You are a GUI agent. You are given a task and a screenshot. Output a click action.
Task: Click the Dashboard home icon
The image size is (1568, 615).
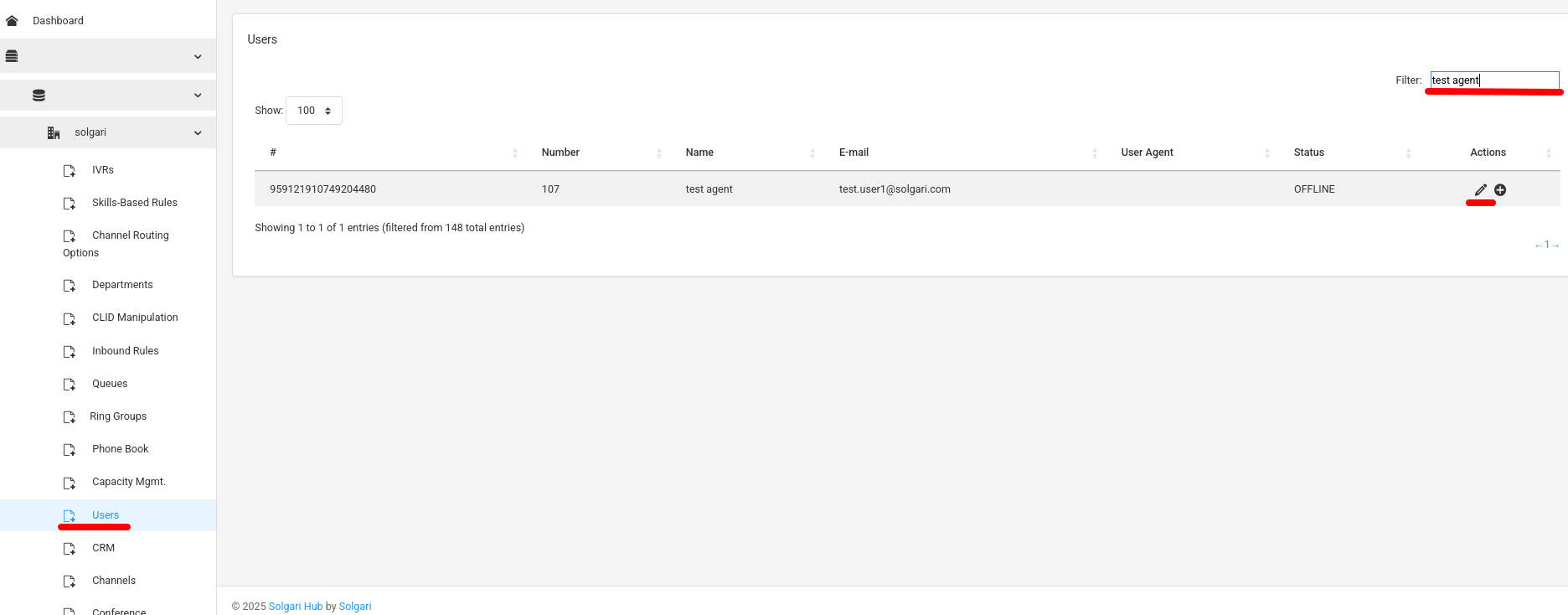12,21
